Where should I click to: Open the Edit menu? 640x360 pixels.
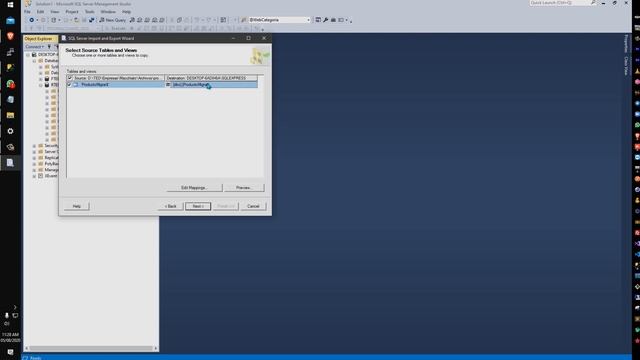tap(40, 12)
